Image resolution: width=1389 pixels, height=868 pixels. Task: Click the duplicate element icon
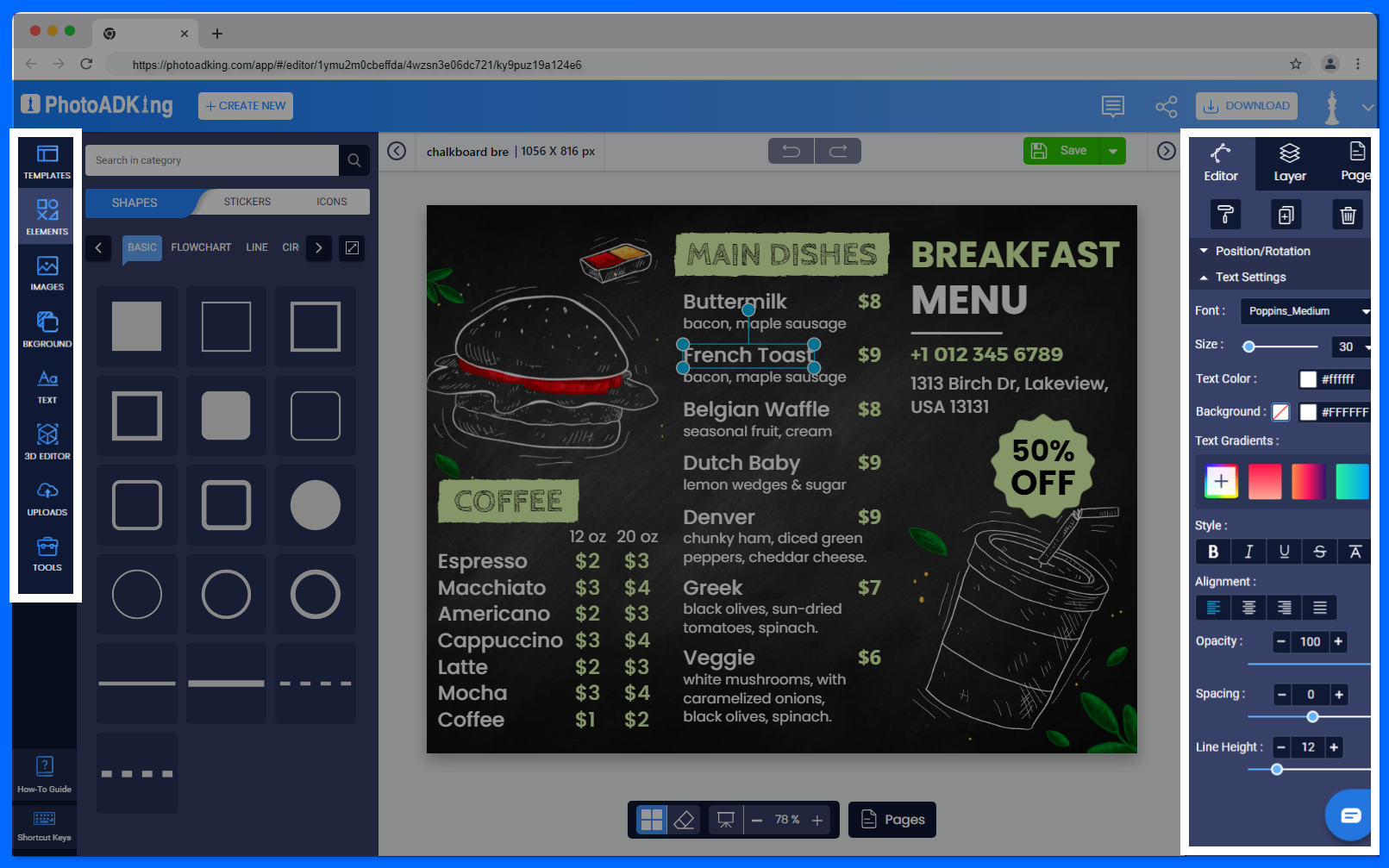pyautogui.click(x=1286, y=215)
